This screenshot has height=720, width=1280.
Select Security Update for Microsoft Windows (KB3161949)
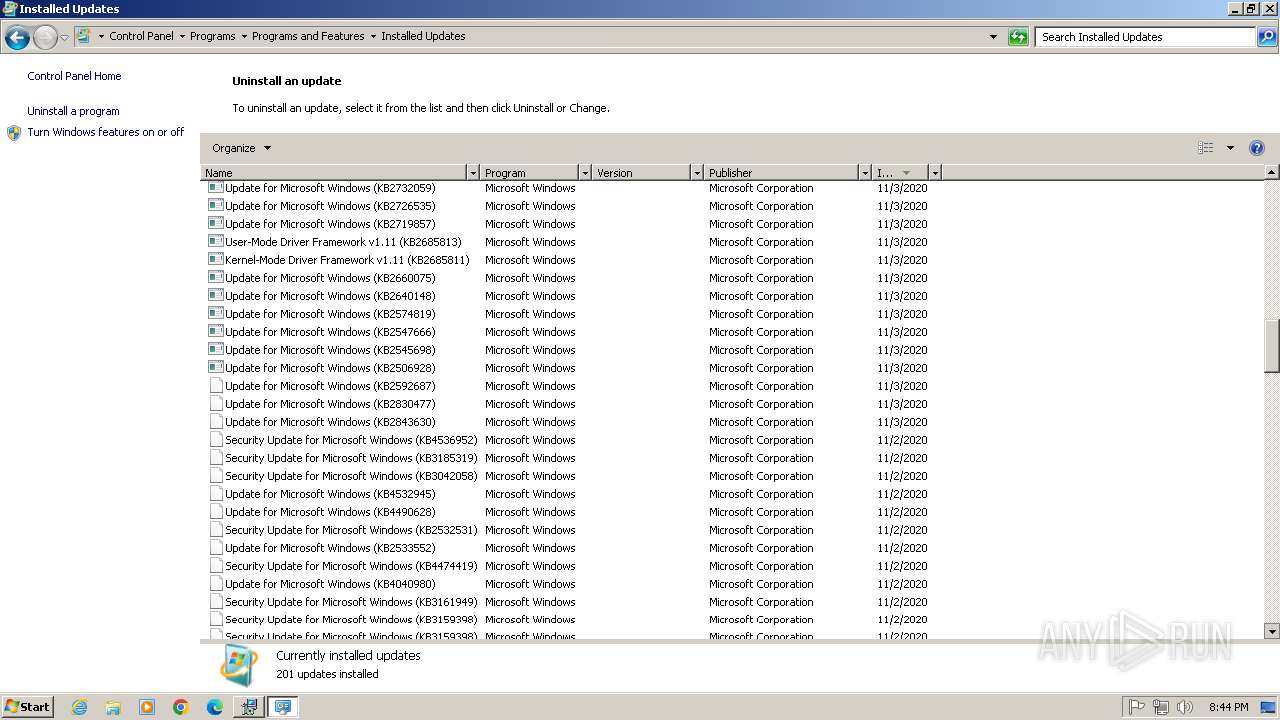[351, 602]
